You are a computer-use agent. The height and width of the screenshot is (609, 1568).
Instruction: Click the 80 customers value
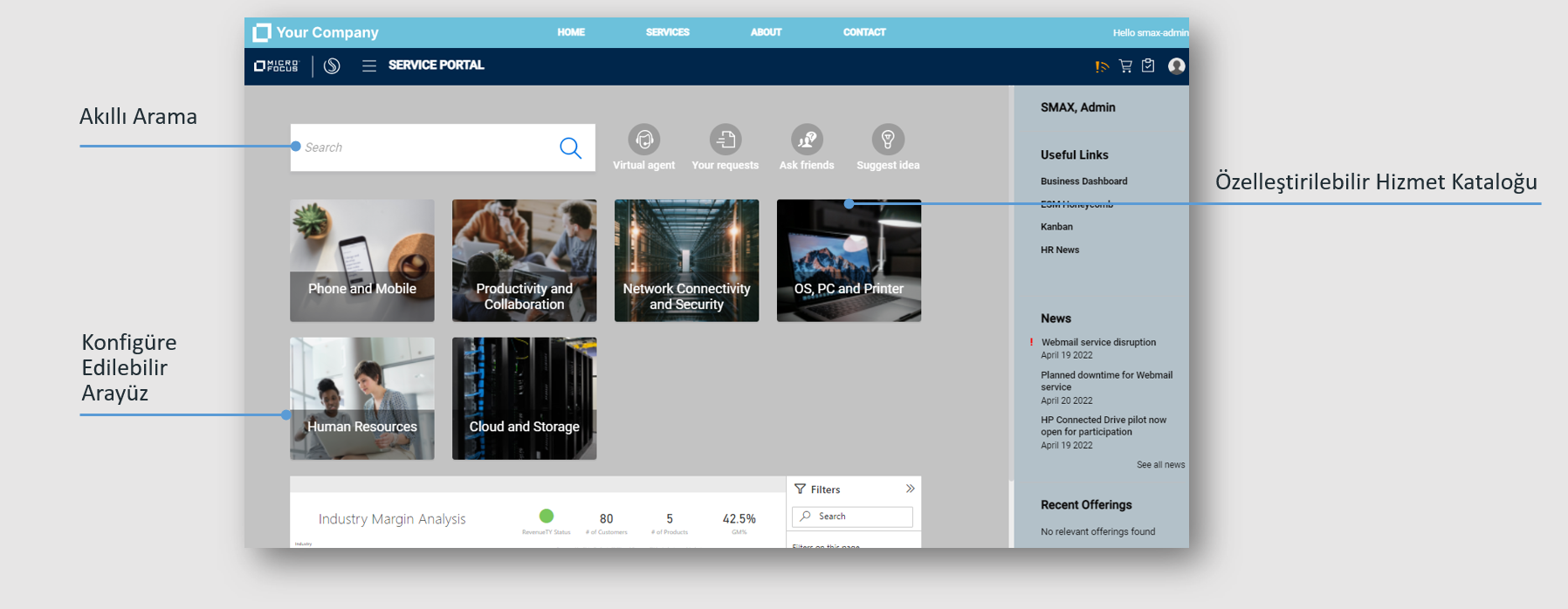pyautogui.click(x=606, y=518)
